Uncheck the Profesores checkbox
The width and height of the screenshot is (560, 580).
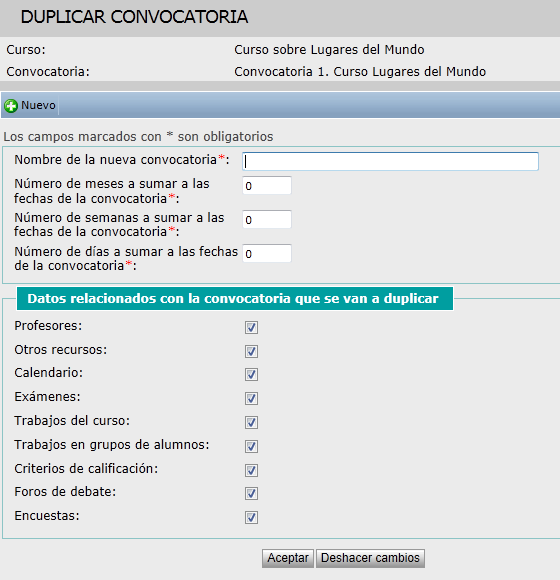(x=251, y=327)
